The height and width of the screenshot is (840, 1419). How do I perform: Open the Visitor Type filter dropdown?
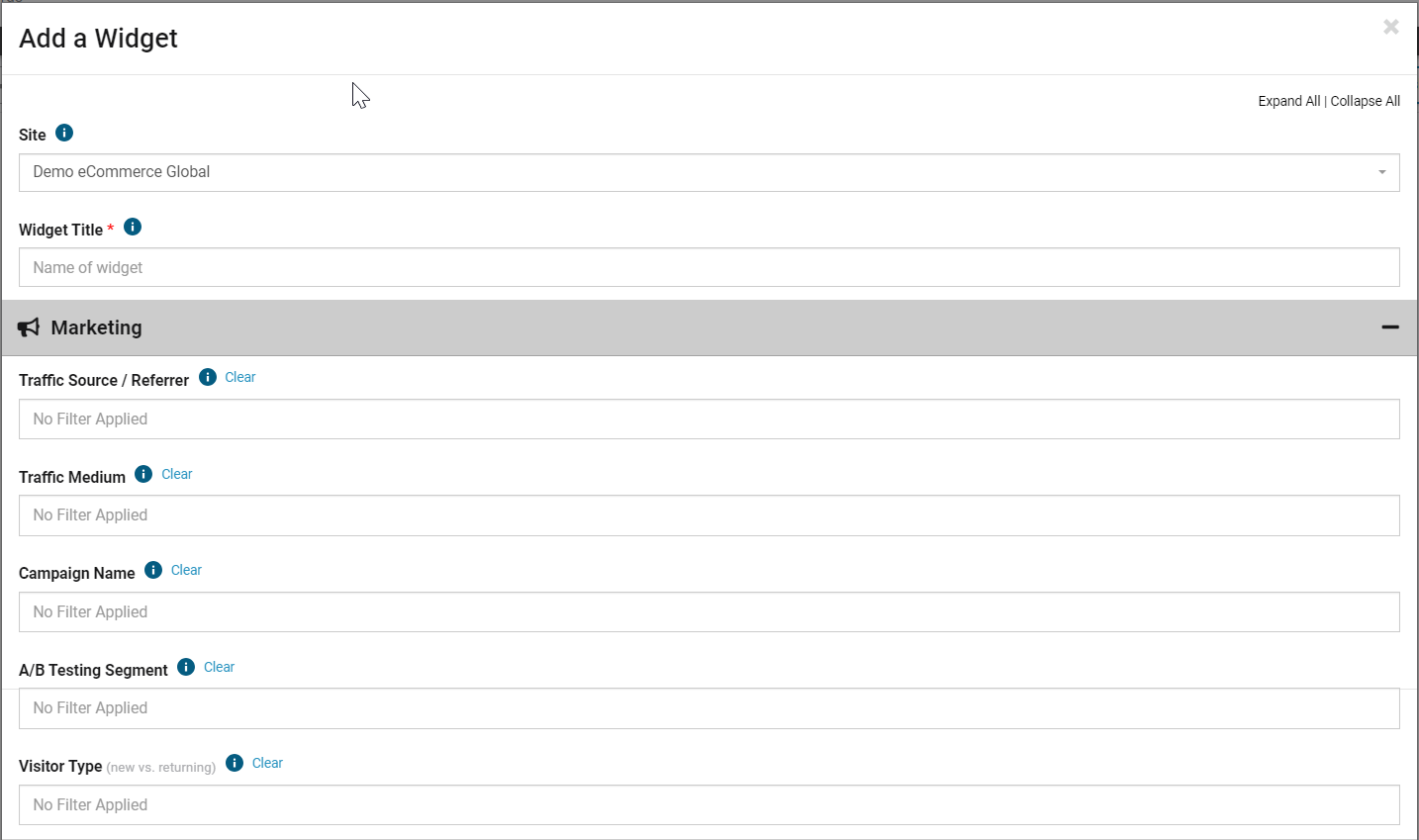click(x=709, y=804)
